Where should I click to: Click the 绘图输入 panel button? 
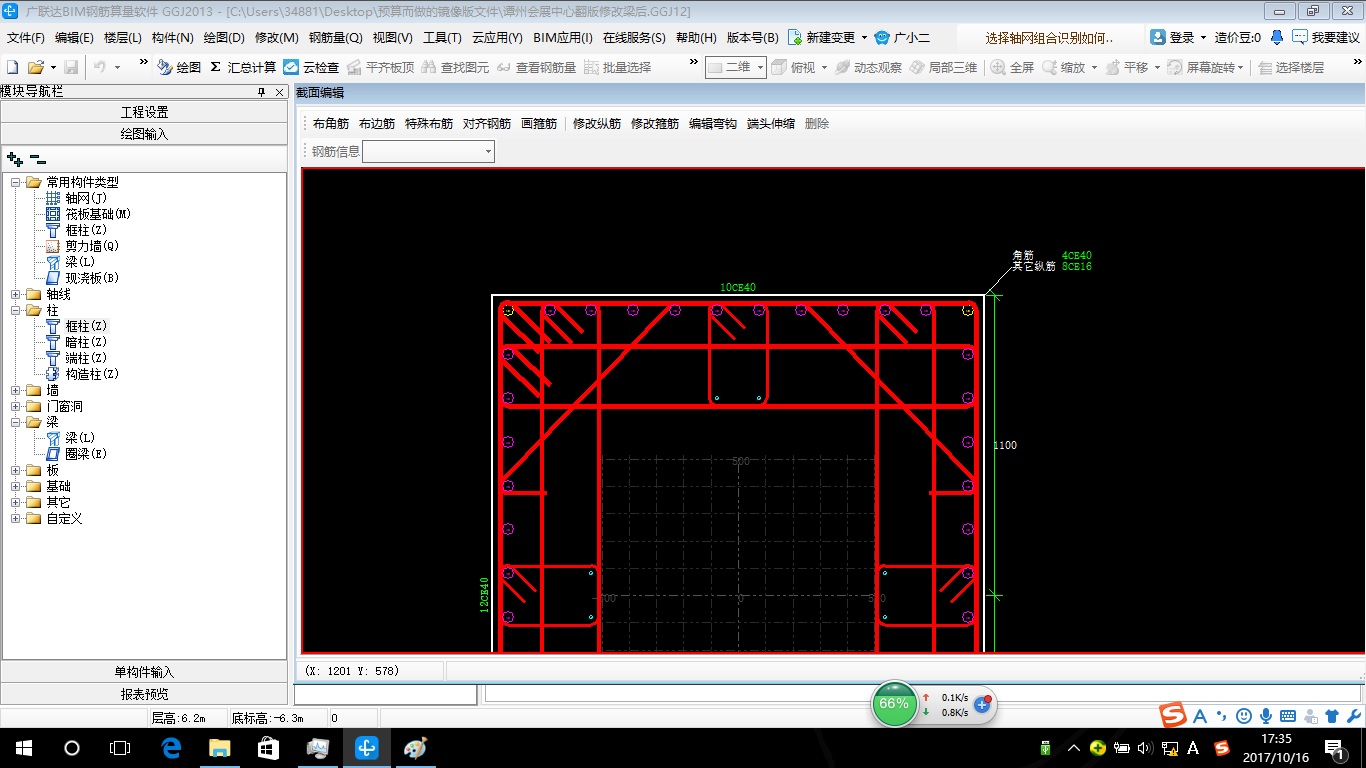[x=144, y=133]
